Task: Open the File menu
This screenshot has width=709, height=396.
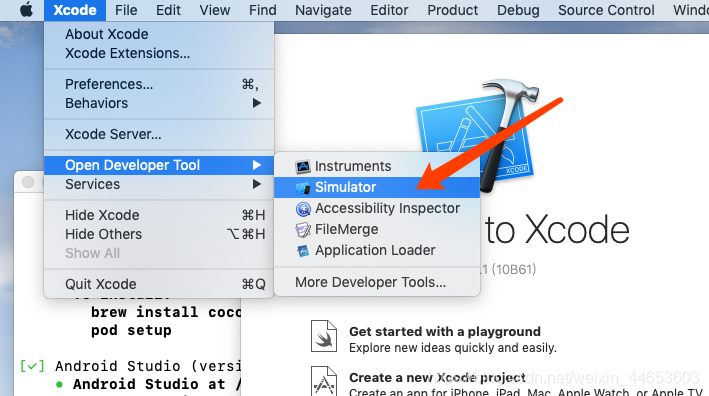Action: click(x=126, y=10)
